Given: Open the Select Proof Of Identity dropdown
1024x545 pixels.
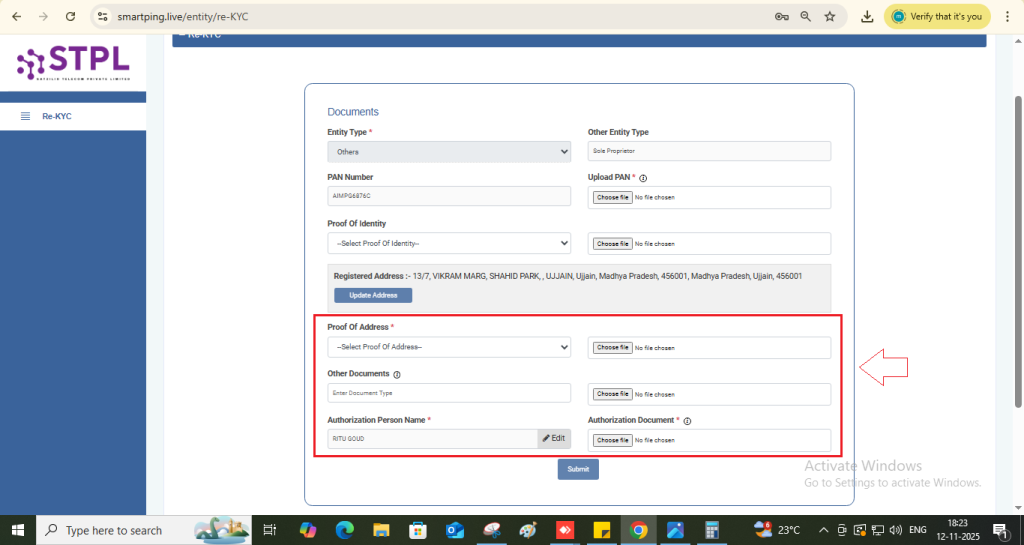Looking at the screenshot, I should tap(448, 244).
